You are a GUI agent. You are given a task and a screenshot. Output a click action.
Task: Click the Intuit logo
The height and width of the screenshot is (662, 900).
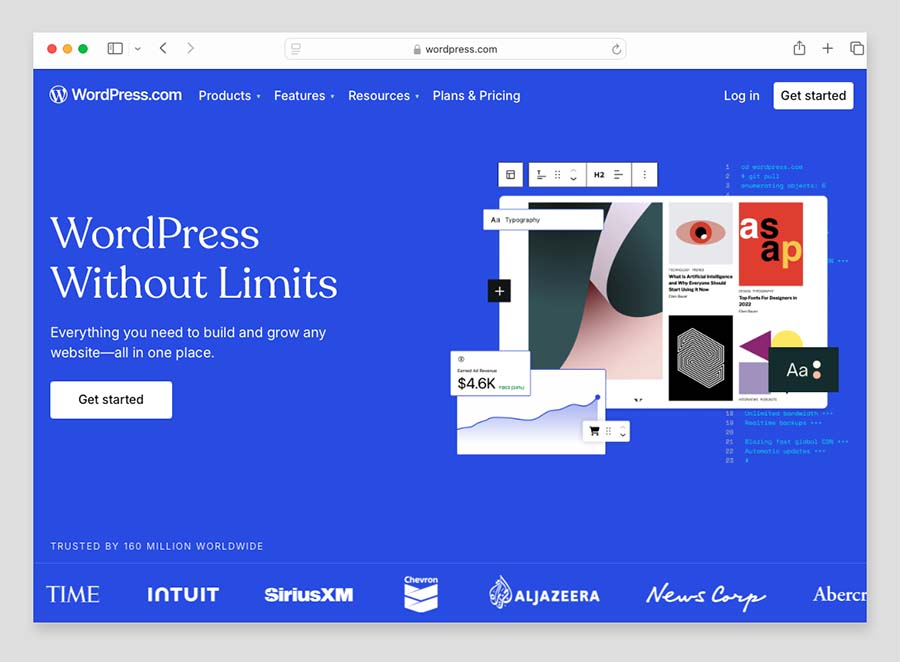pos(183,594)
